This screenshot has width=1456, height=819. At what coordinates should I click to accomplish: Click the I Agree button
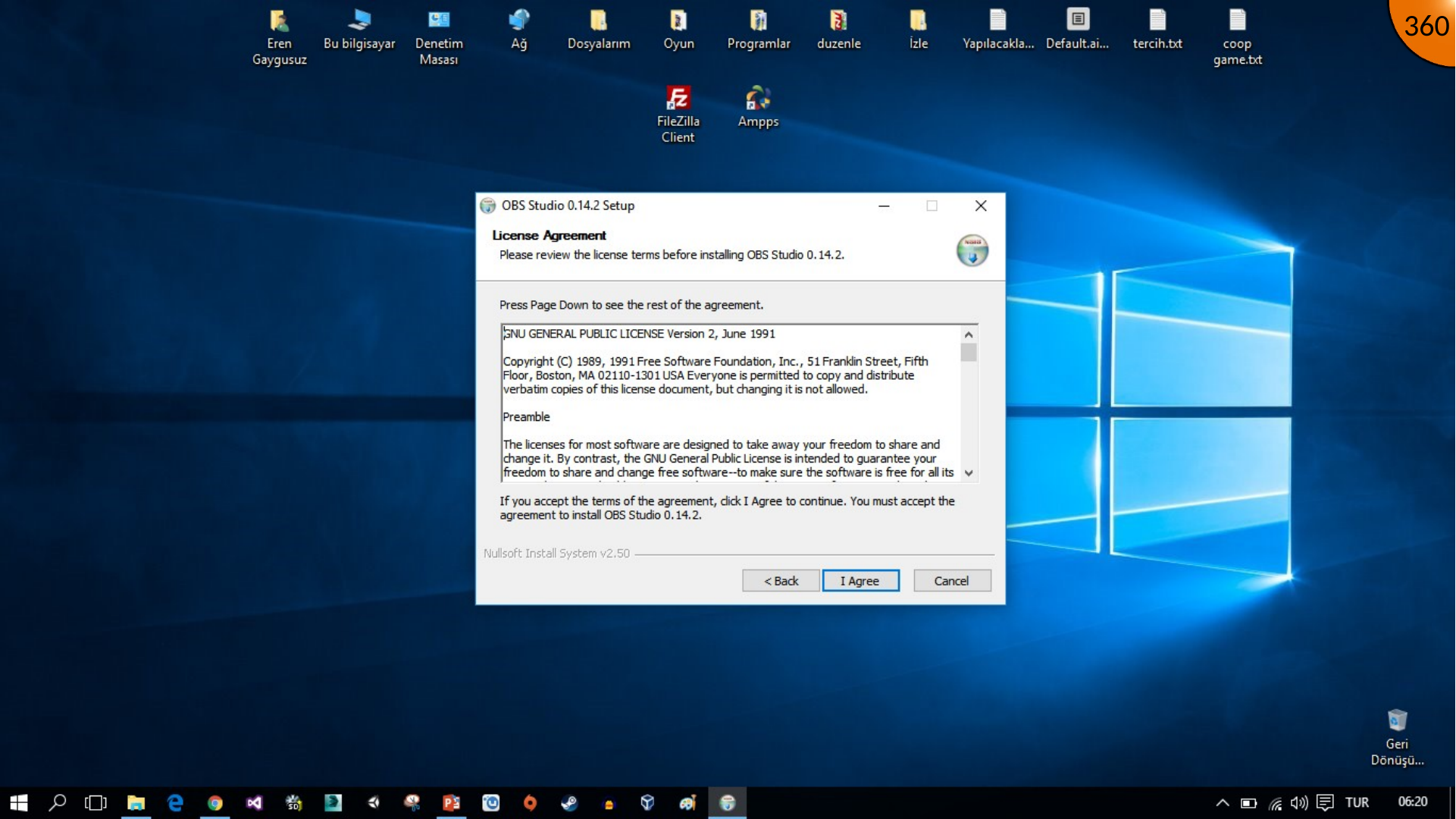[x=860, y=581]
